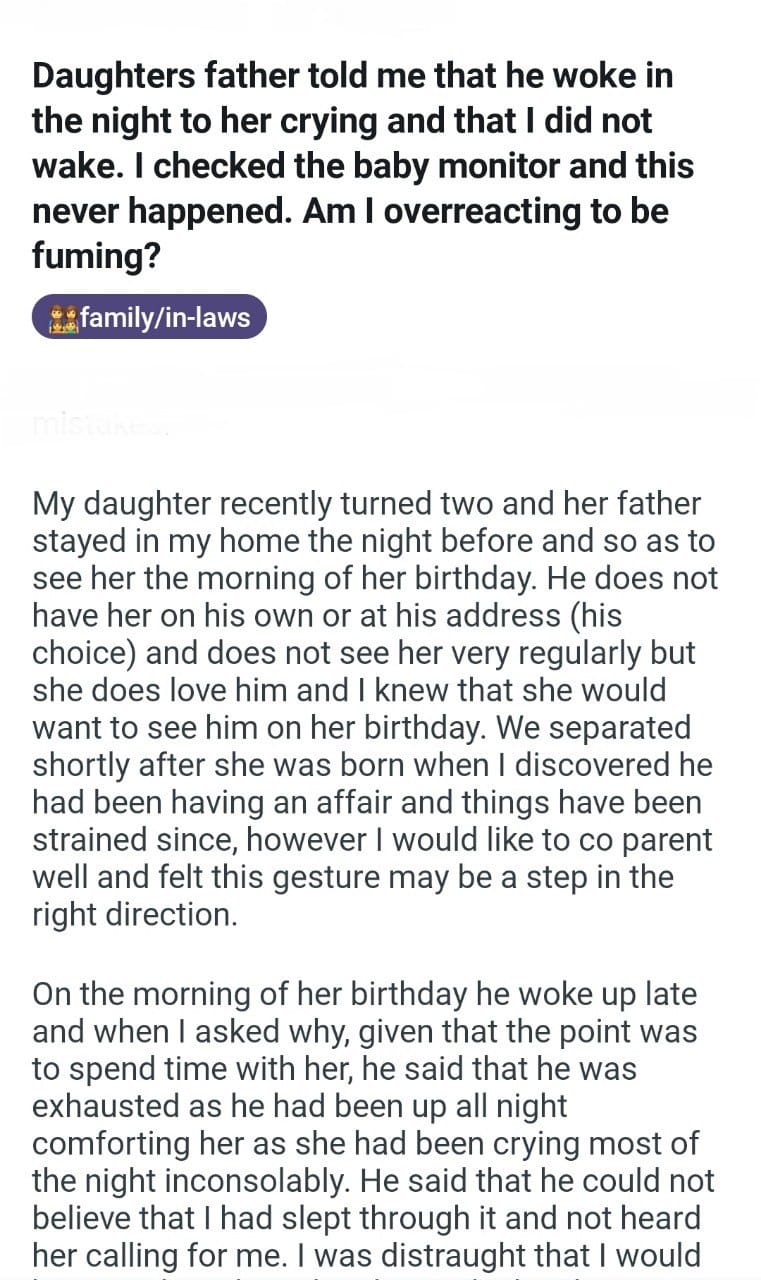Viewport: 761px width, 1280px height.
Task: Click the line 'had been having an affair'
Action: pyautogui.click(x=367, y=803)
